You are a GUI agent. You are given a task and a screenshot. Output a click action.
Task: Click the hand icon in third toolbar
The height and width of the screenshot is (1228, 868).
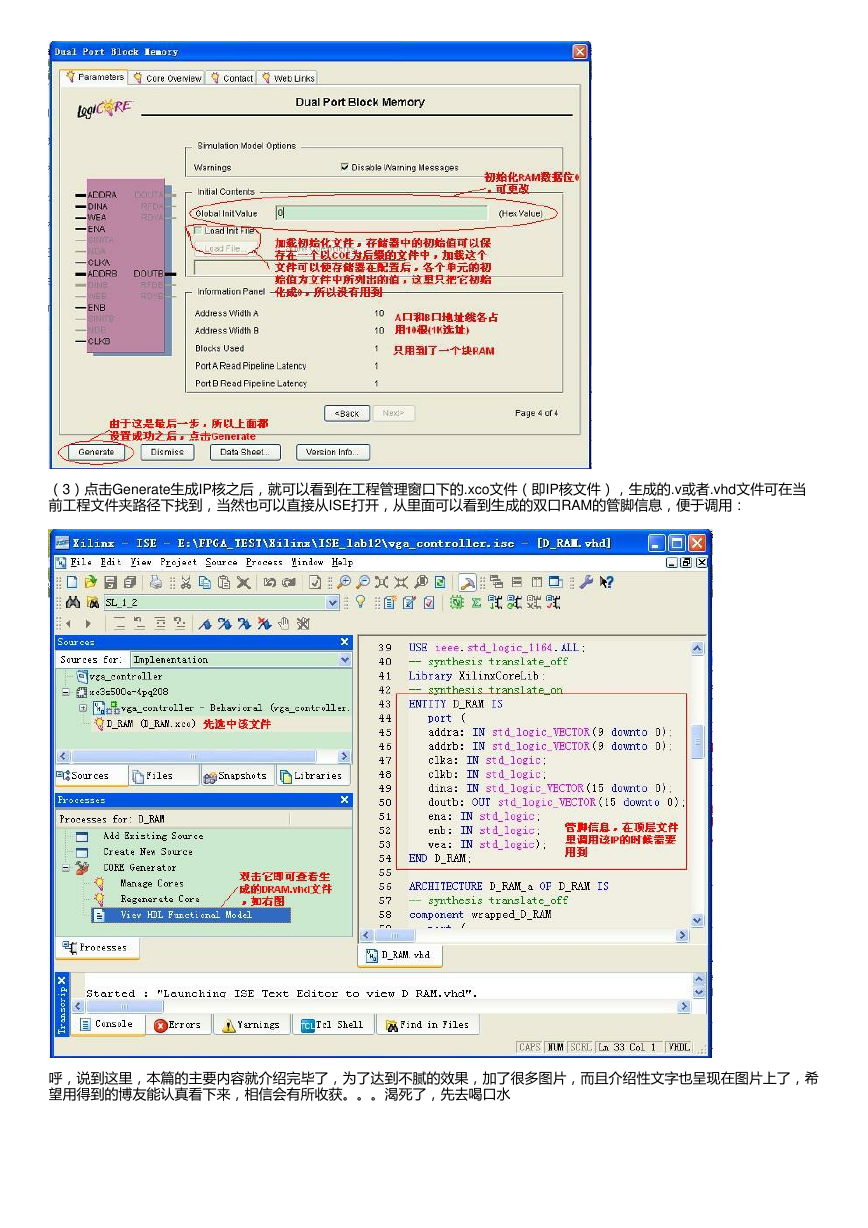[284, 622]
